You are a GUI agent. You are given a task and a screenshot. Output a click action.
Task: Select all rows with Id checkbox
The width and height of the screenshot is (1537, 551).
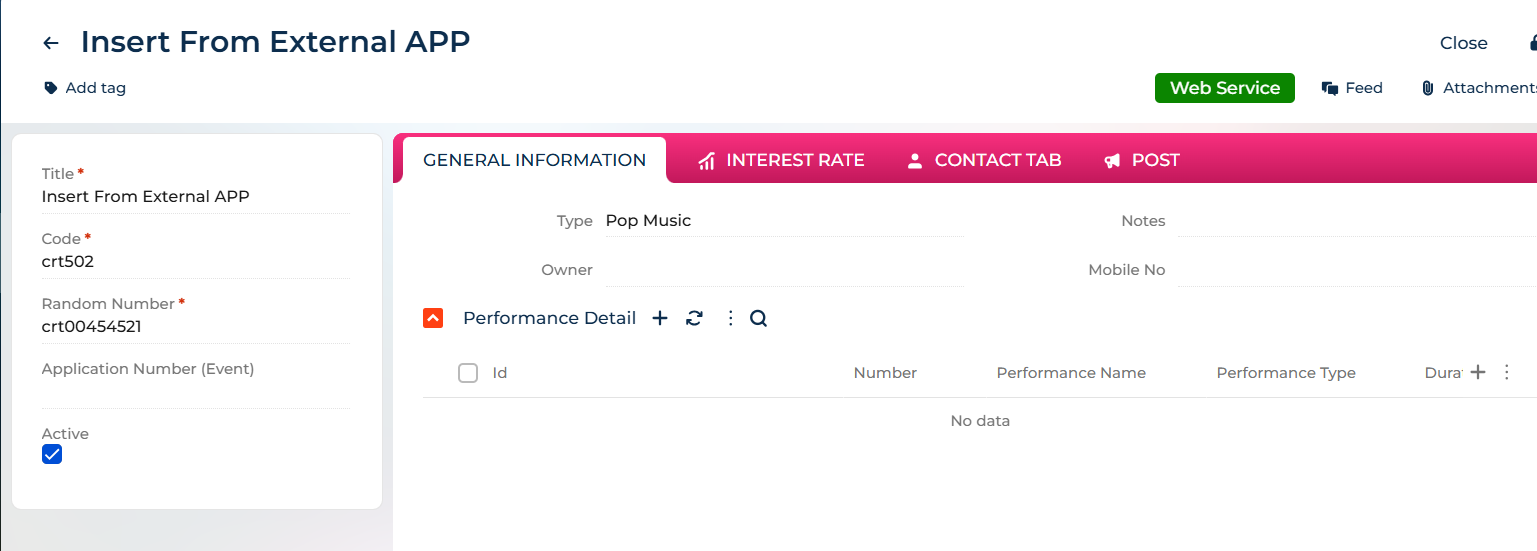[x=468, y=373]
